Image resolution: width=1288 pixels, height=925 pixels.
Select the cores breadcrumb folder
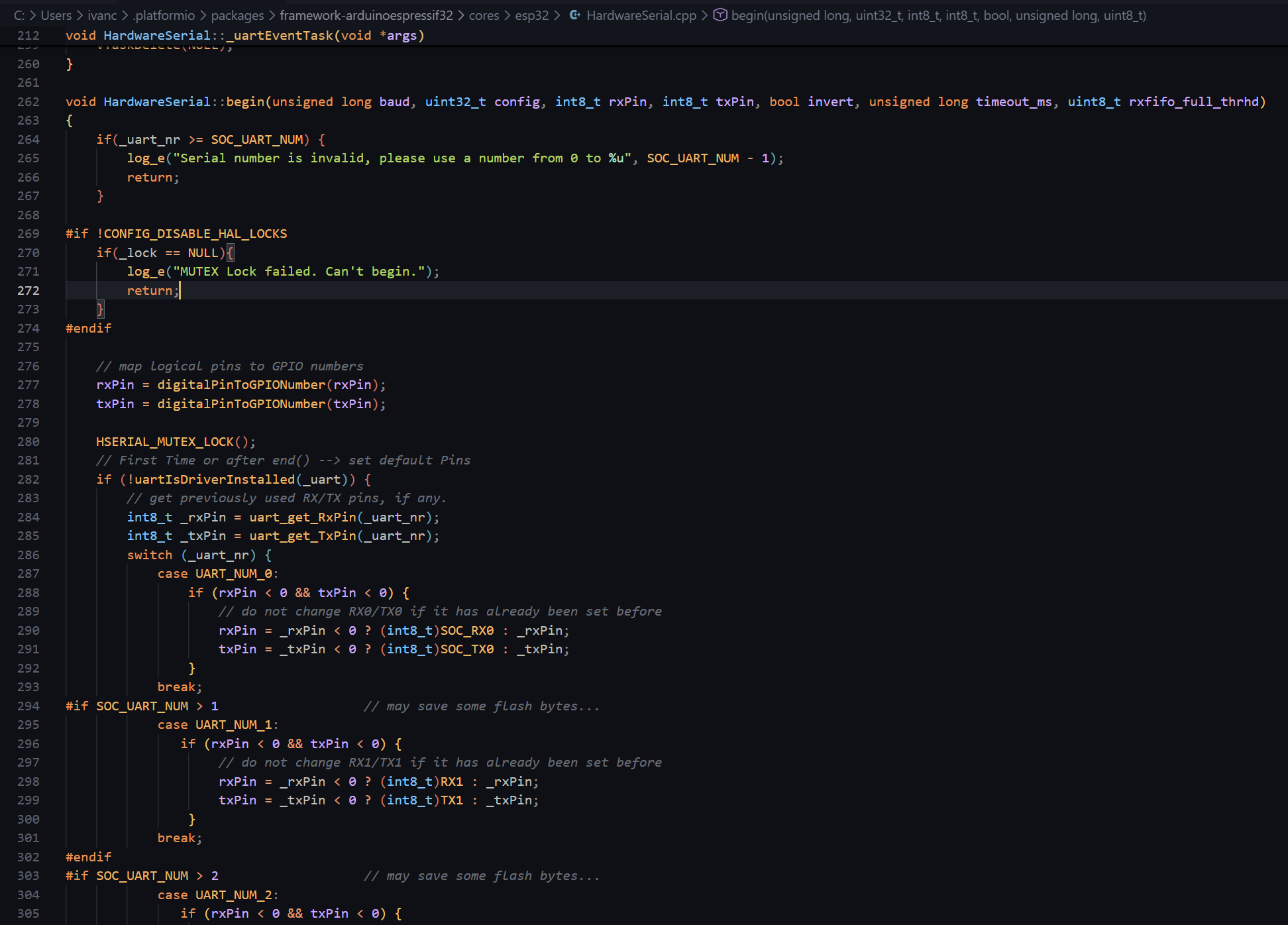pyautogui.click(x=484, y=15)
